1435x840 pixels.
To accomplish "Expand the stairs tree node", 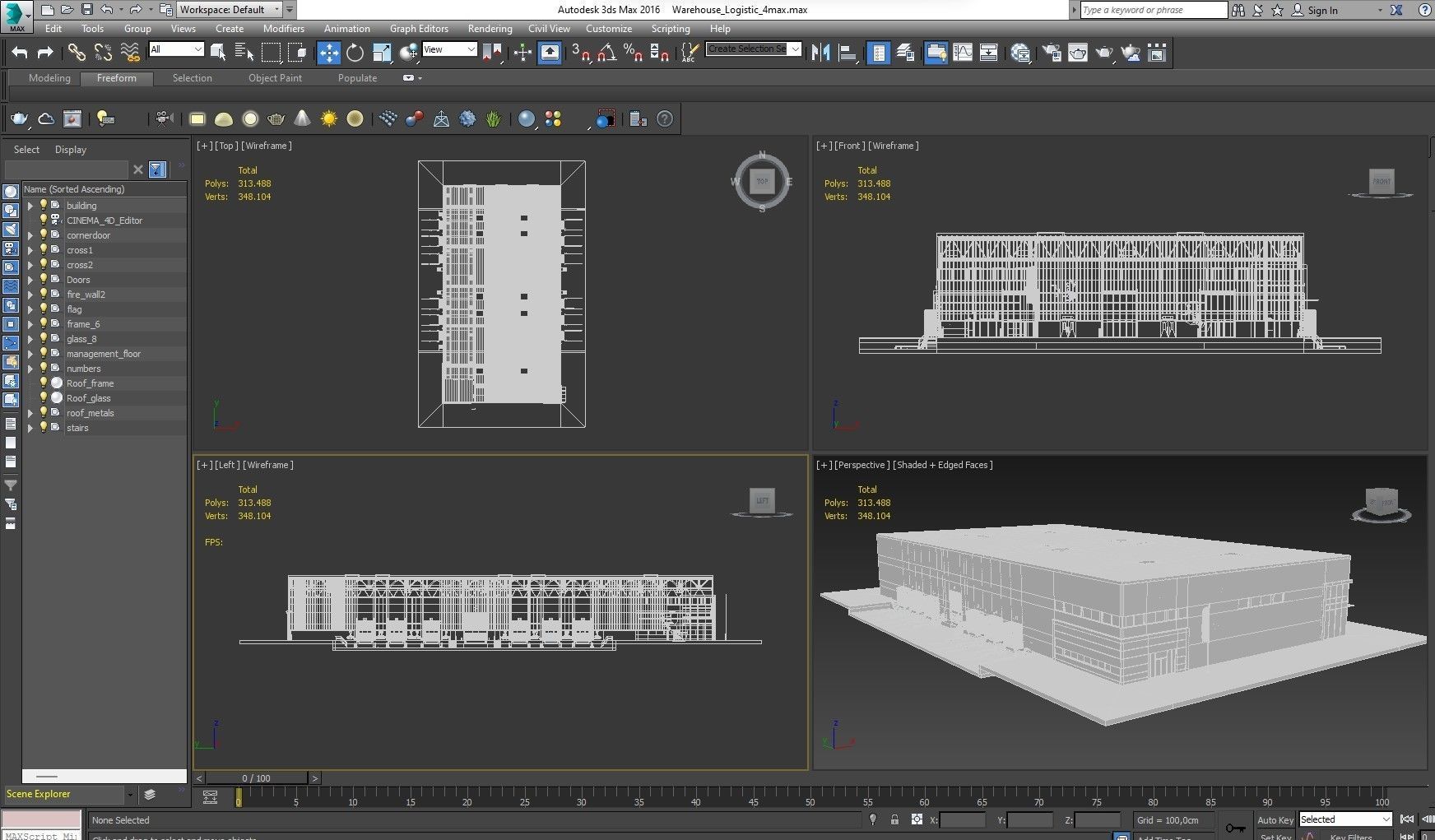I will [x=30, y=428].
